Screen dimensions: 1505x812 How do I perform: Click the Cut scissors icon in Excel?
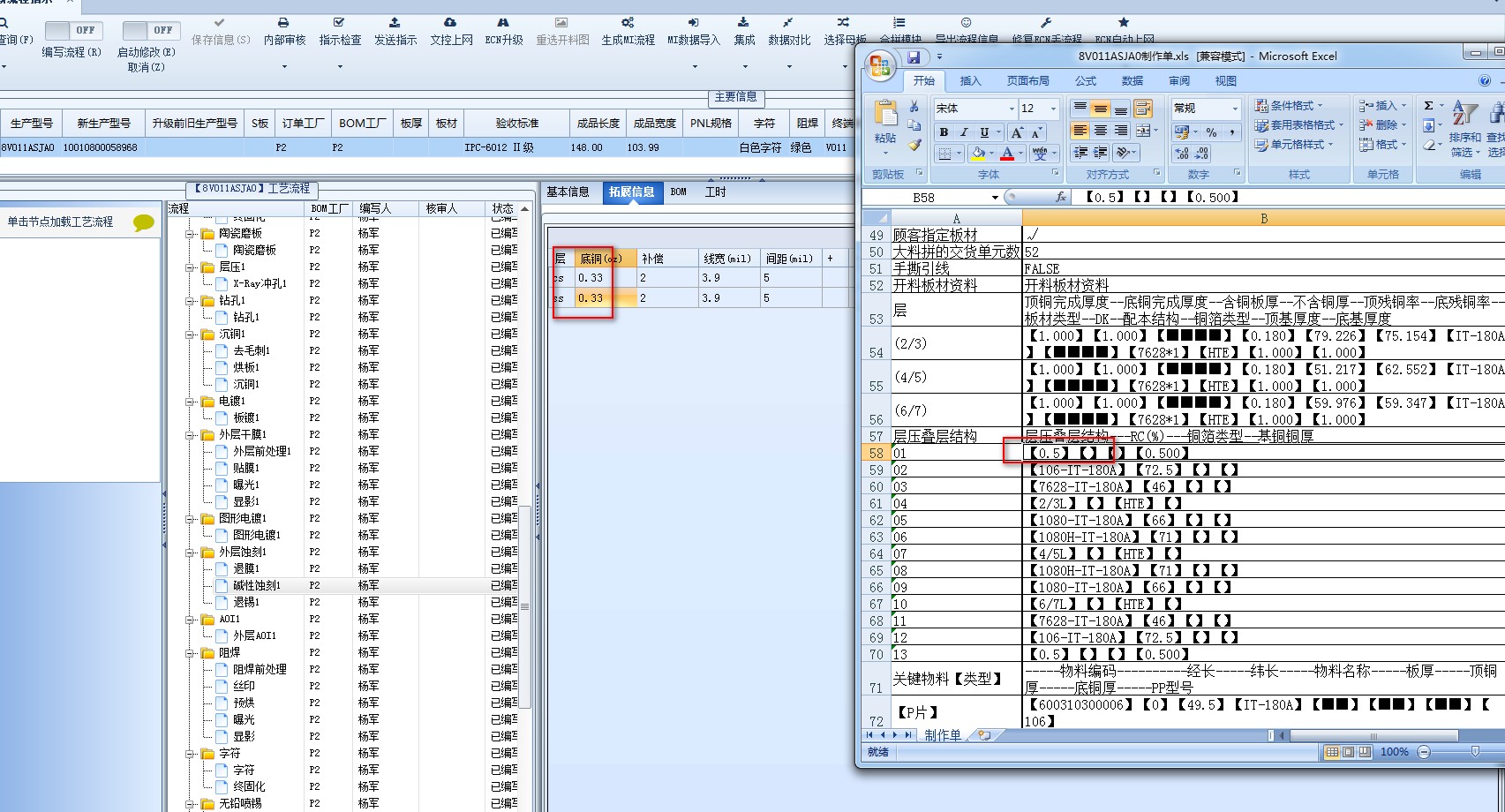pos(914,107)
